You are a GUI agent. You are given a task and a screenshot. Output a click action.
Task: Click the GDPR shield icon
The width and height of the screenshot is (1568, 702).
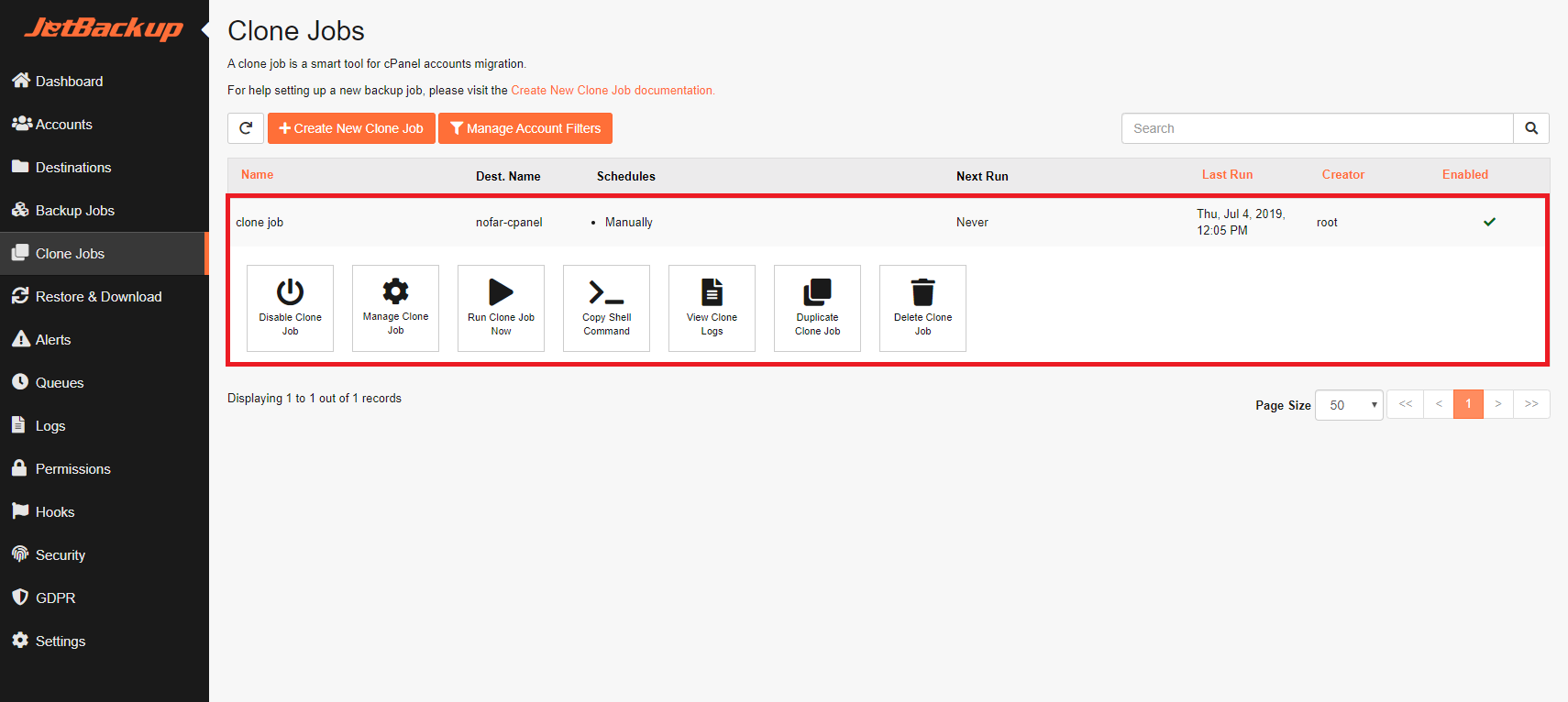[x=20, y=597]
